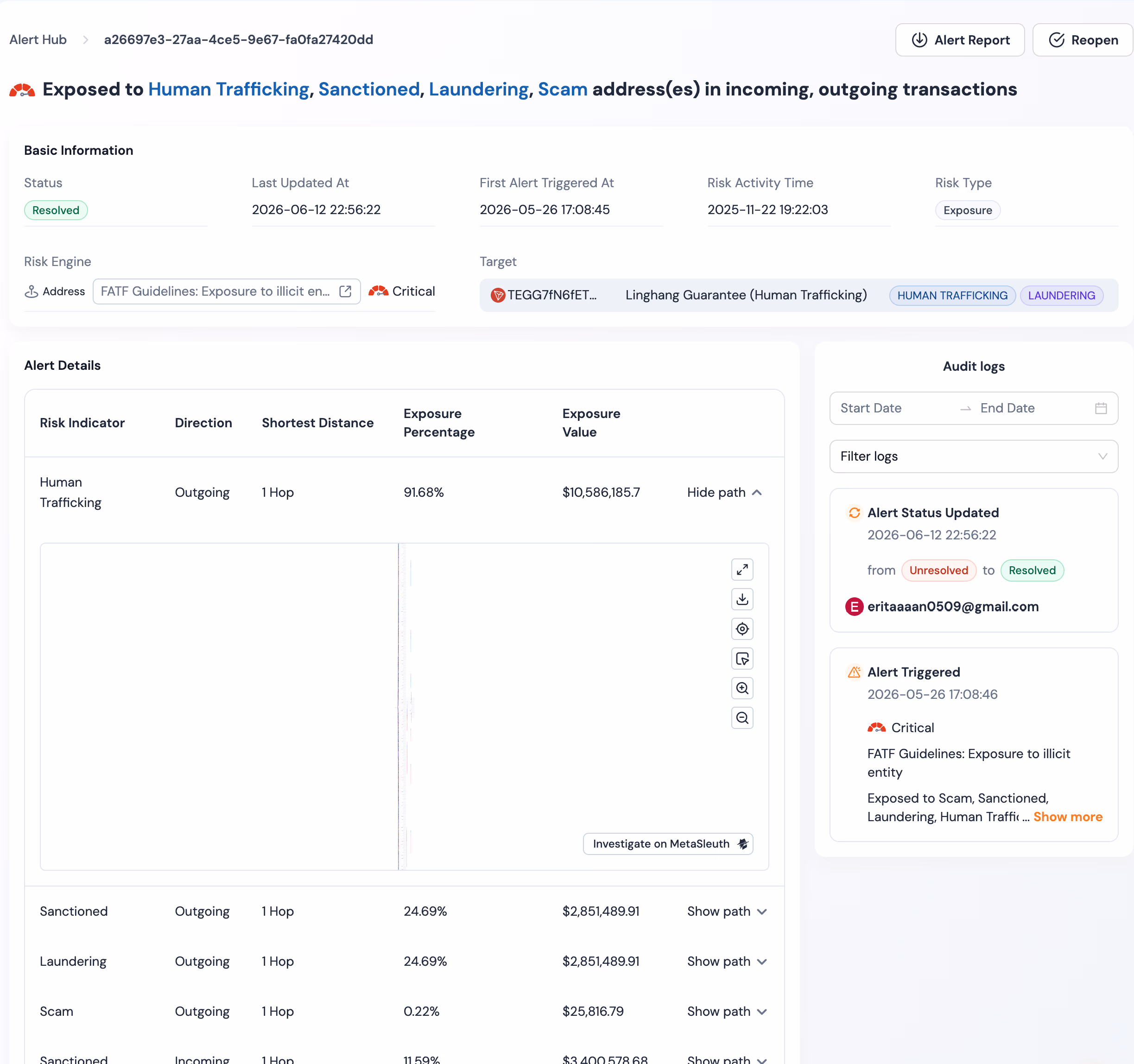Zoom out on the path graph
1134x1064 pixels.
point(742,718)
